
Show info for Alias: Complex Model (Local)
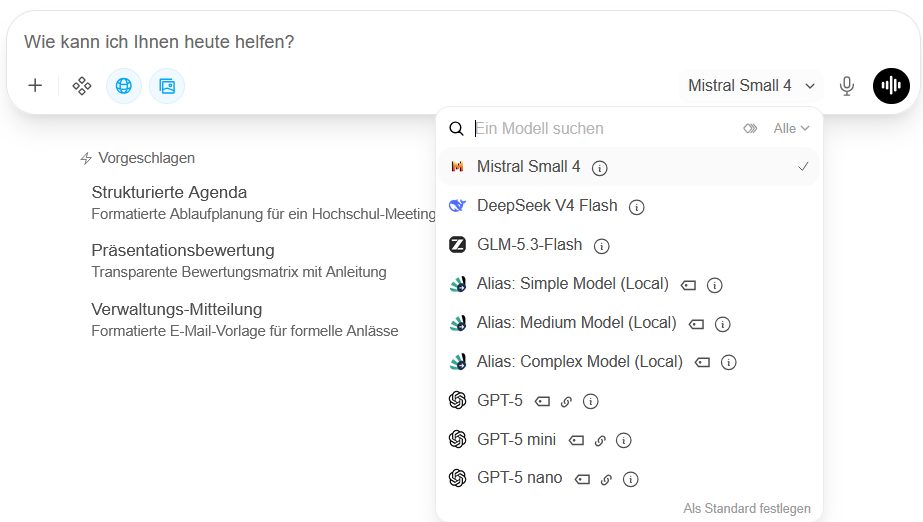(728, 363)
